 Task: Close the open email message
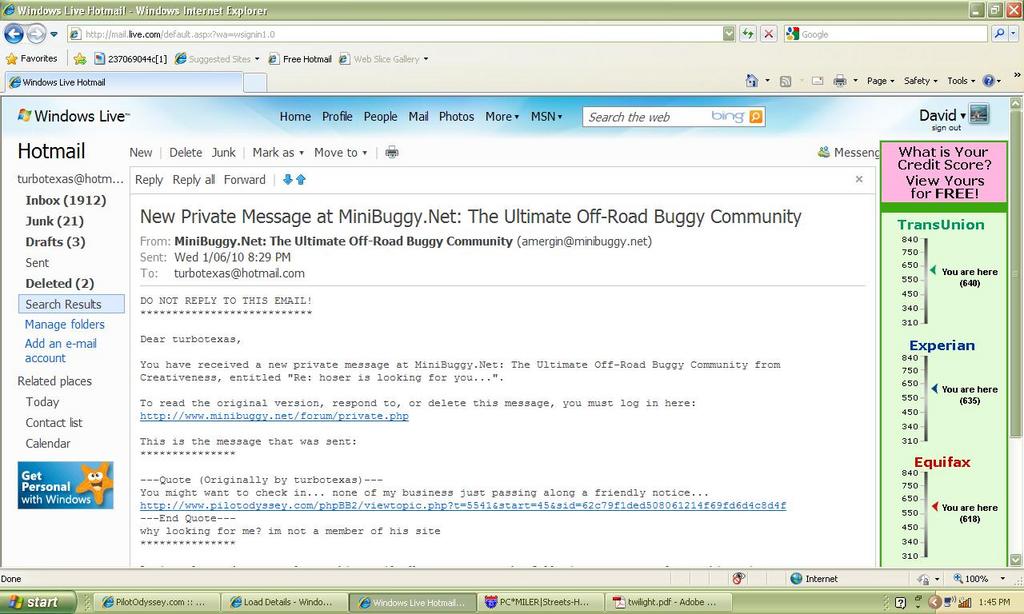coord(859,179)
